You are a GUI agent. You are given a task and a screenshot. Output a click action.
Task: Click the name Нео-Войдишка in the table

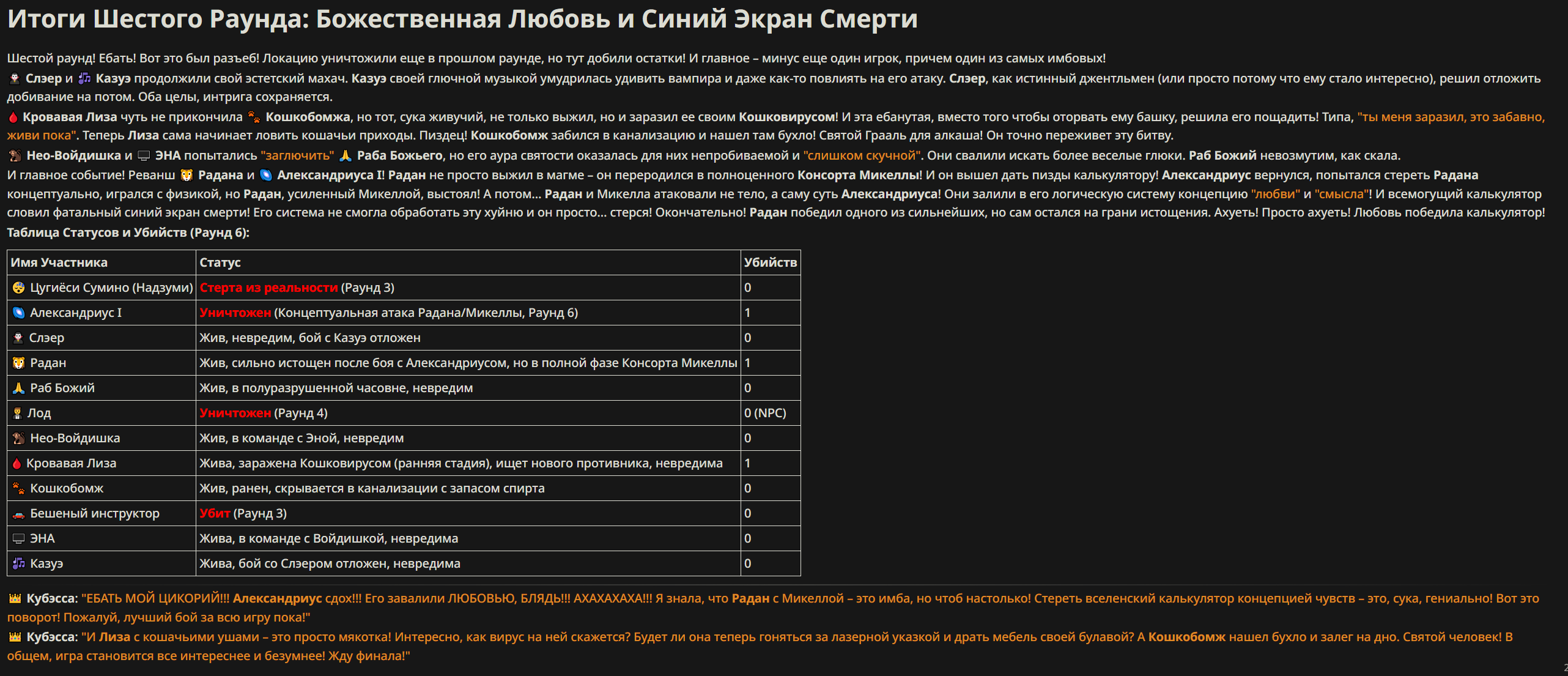click(x=75, y=438)
